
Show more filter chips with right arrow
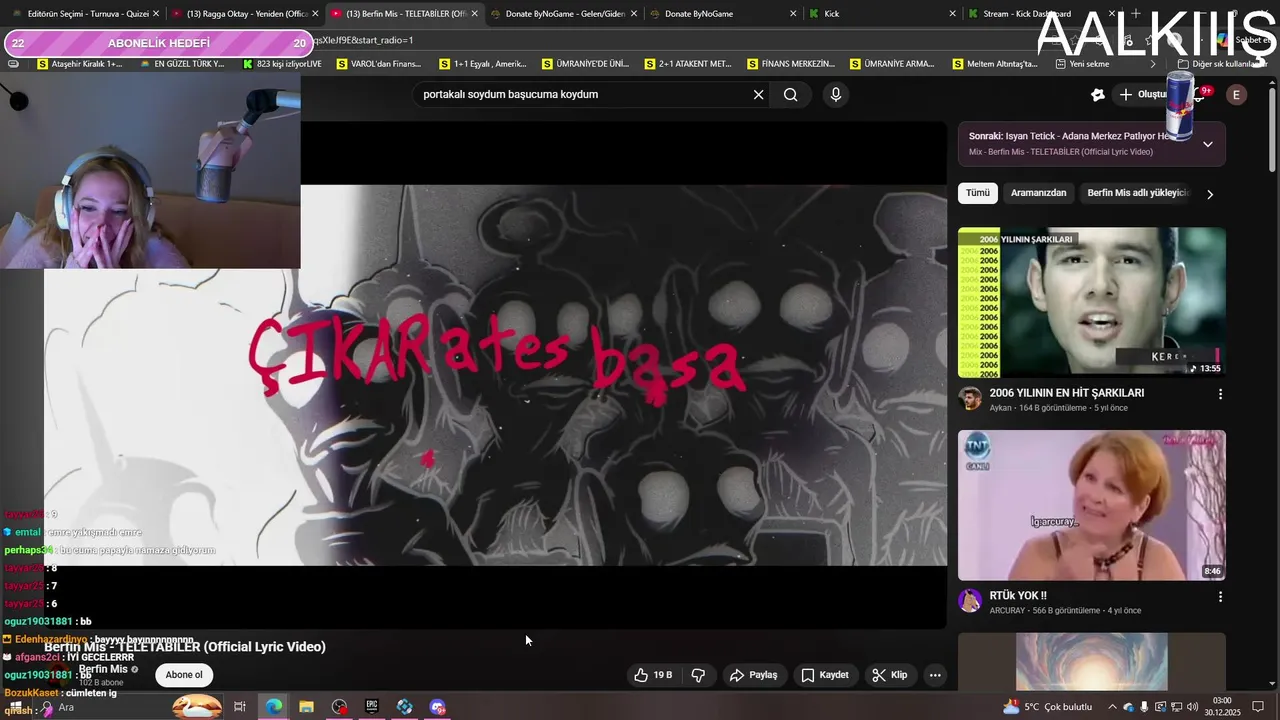[1210, 194]
